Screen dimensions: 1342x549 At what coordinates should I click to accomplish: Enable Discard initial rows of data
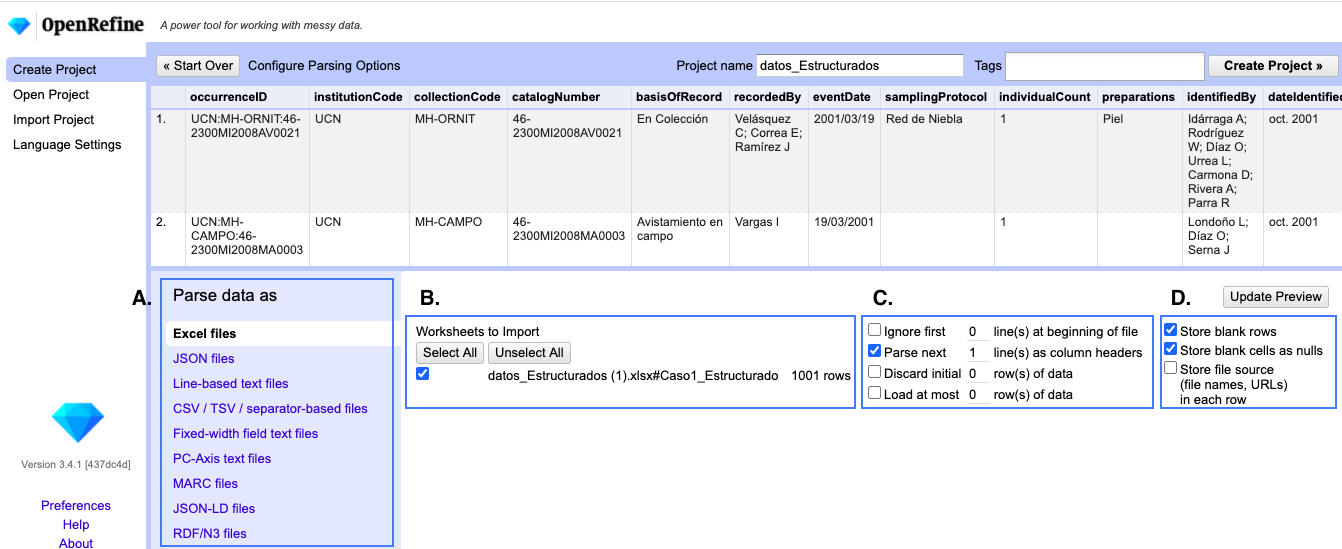875,372
